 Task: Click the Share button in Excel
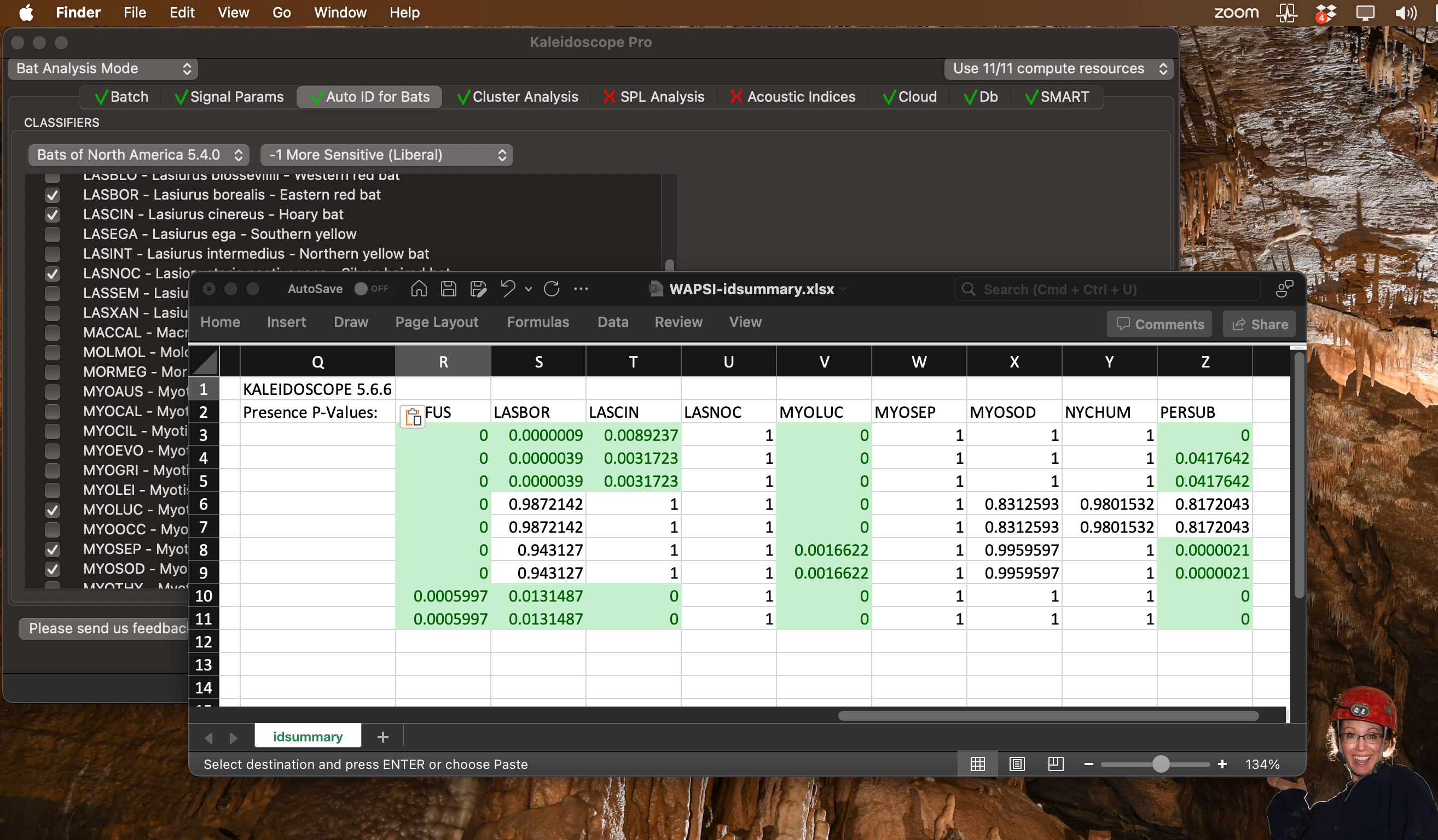(x=1259, y=324)
